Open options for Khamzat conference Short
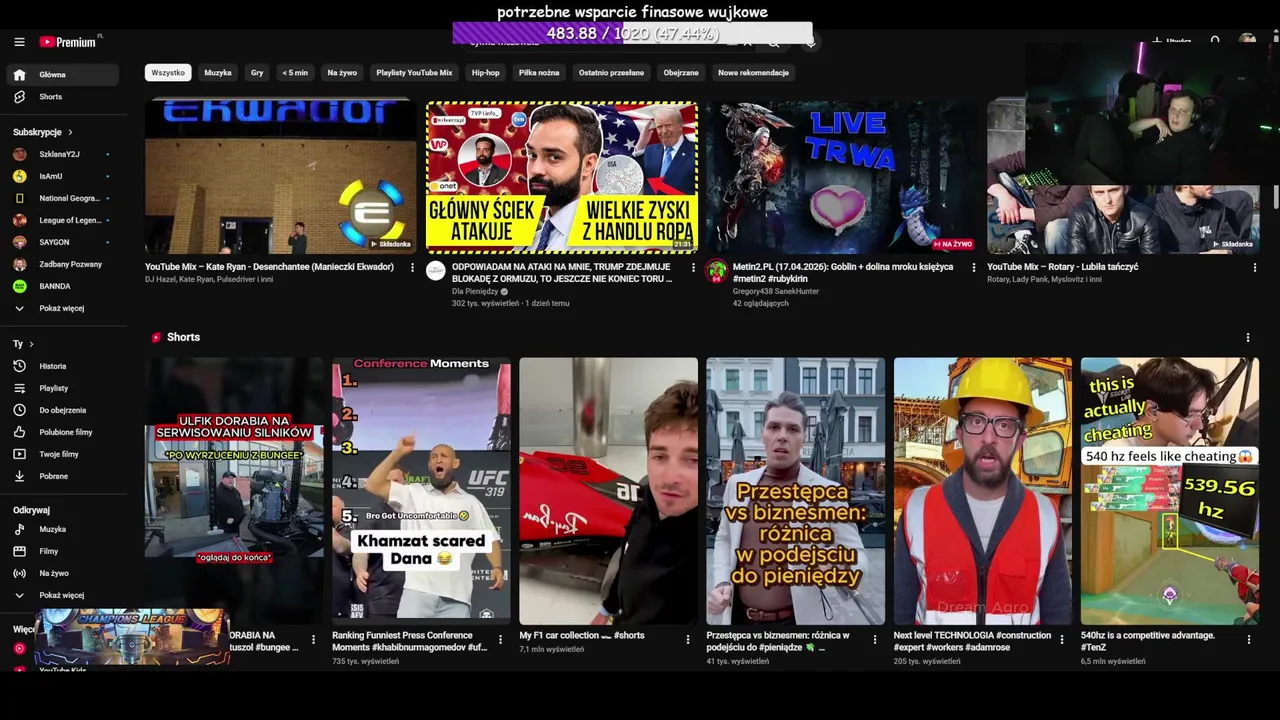 [500, 639]
